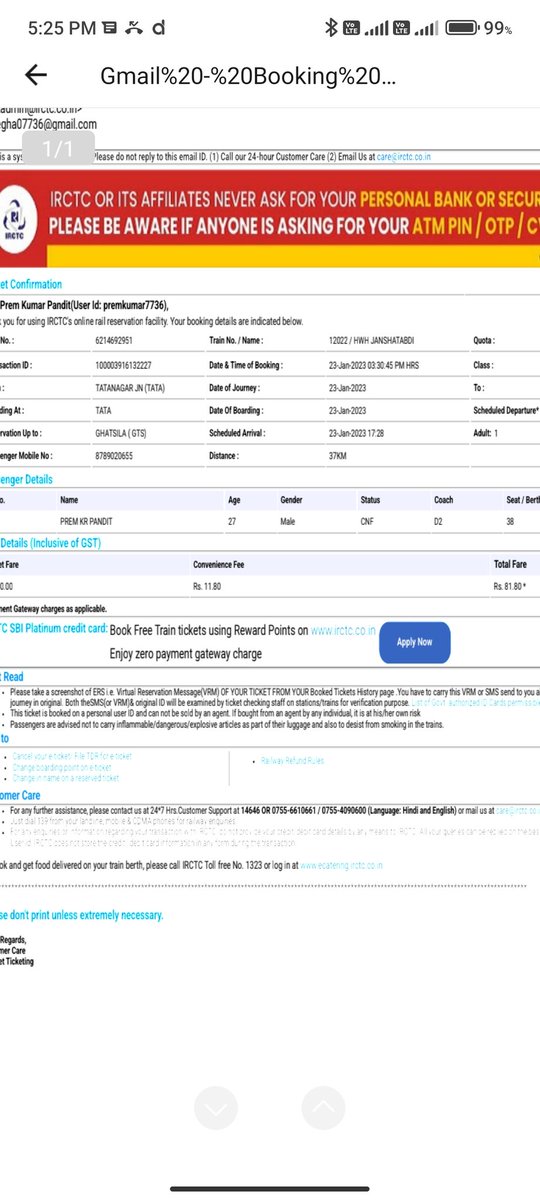Select passenger age 27
This screenshot has width=540, height=1200.
tap(233, 523)
